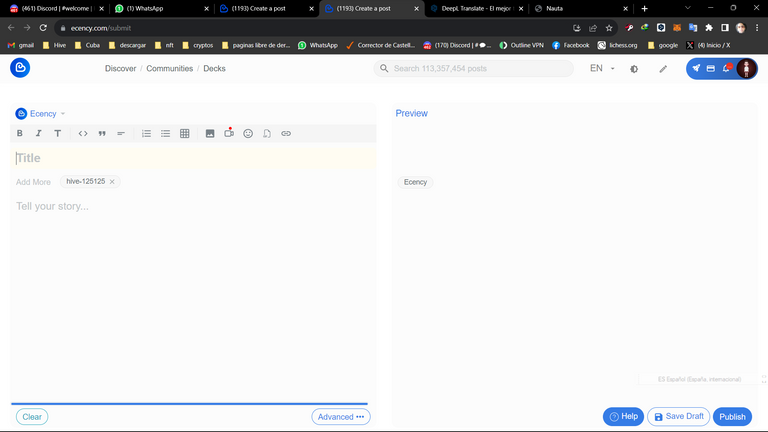Insert a link with chain icon

click(x=286, y=133)
